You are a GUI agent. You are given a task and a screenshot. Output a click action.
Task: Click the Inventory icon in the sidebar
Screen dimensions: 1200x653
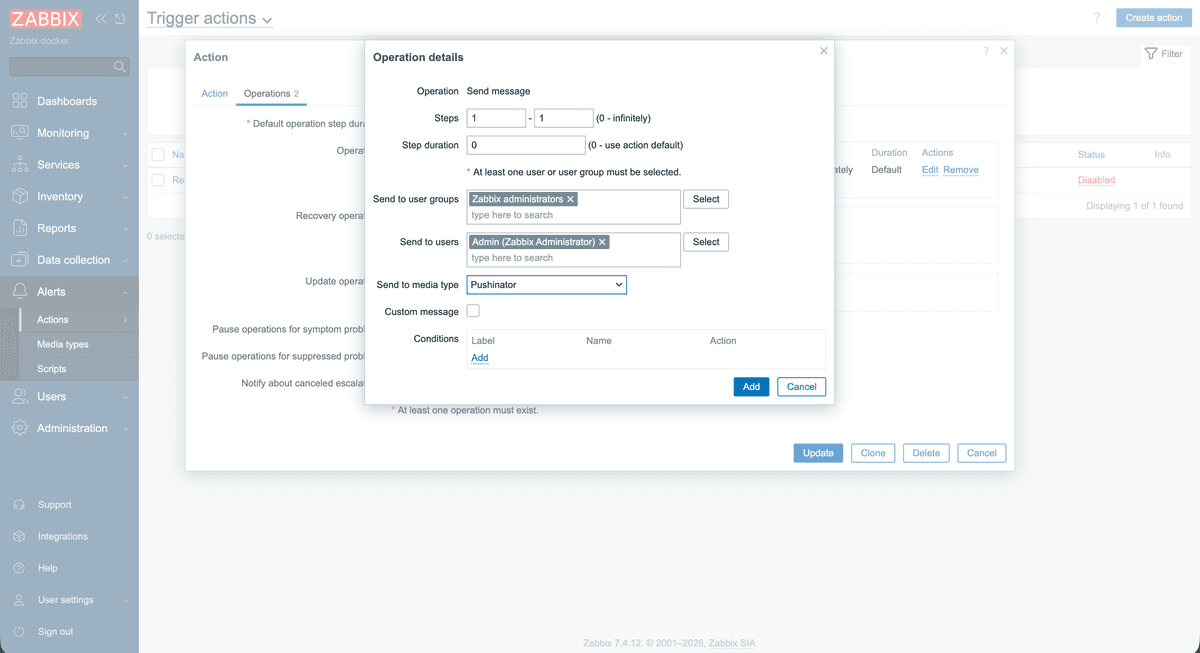pyautogui.click(x=20, y=197)
